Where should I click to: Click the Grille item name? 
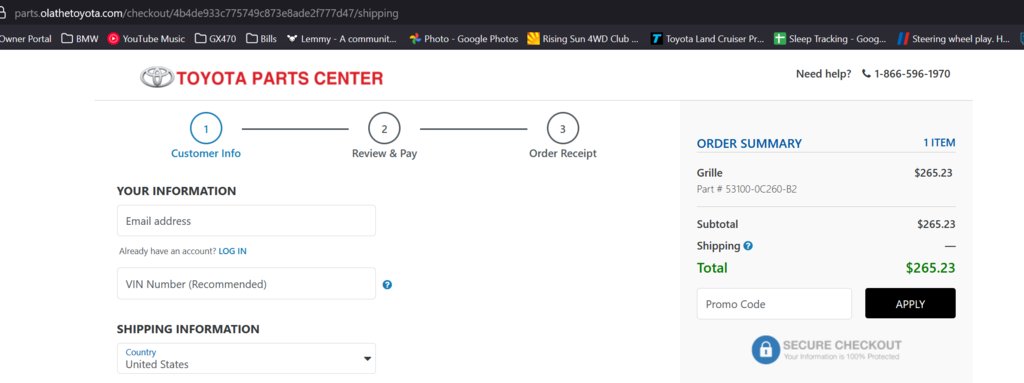(710, 173)
